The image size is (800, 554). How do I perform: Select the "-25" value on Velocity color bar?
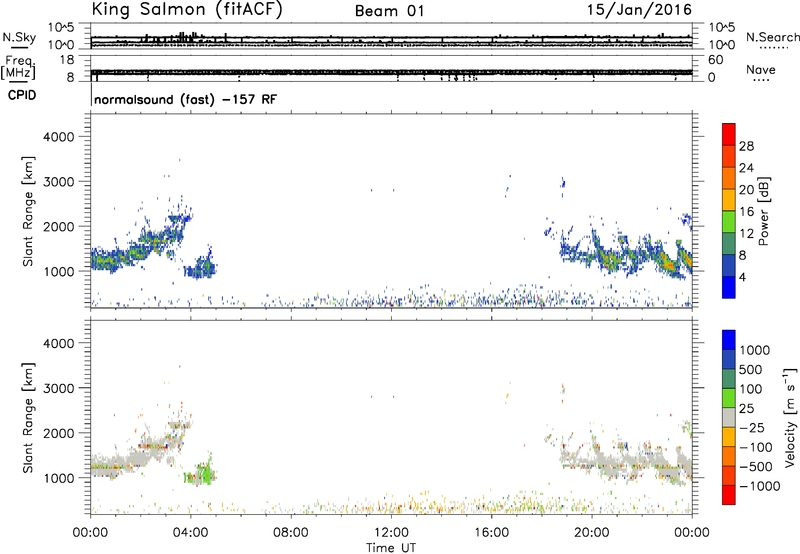pos(752,427)
